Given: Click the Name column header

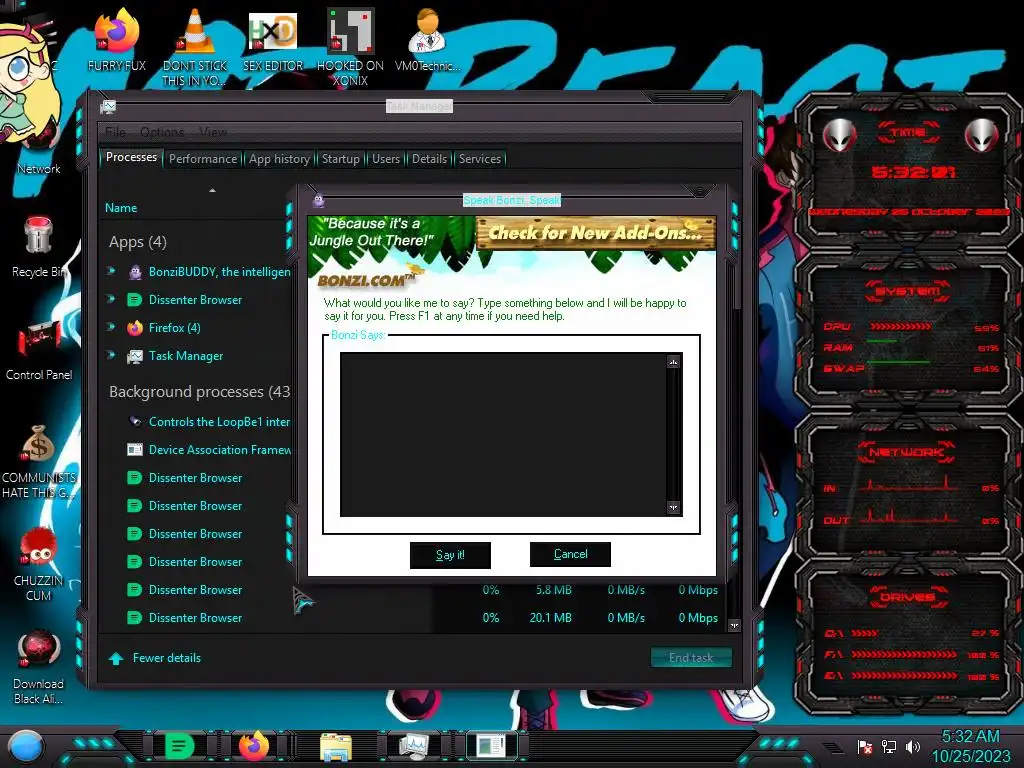Looking at the screenshot, I should point(121,208).
